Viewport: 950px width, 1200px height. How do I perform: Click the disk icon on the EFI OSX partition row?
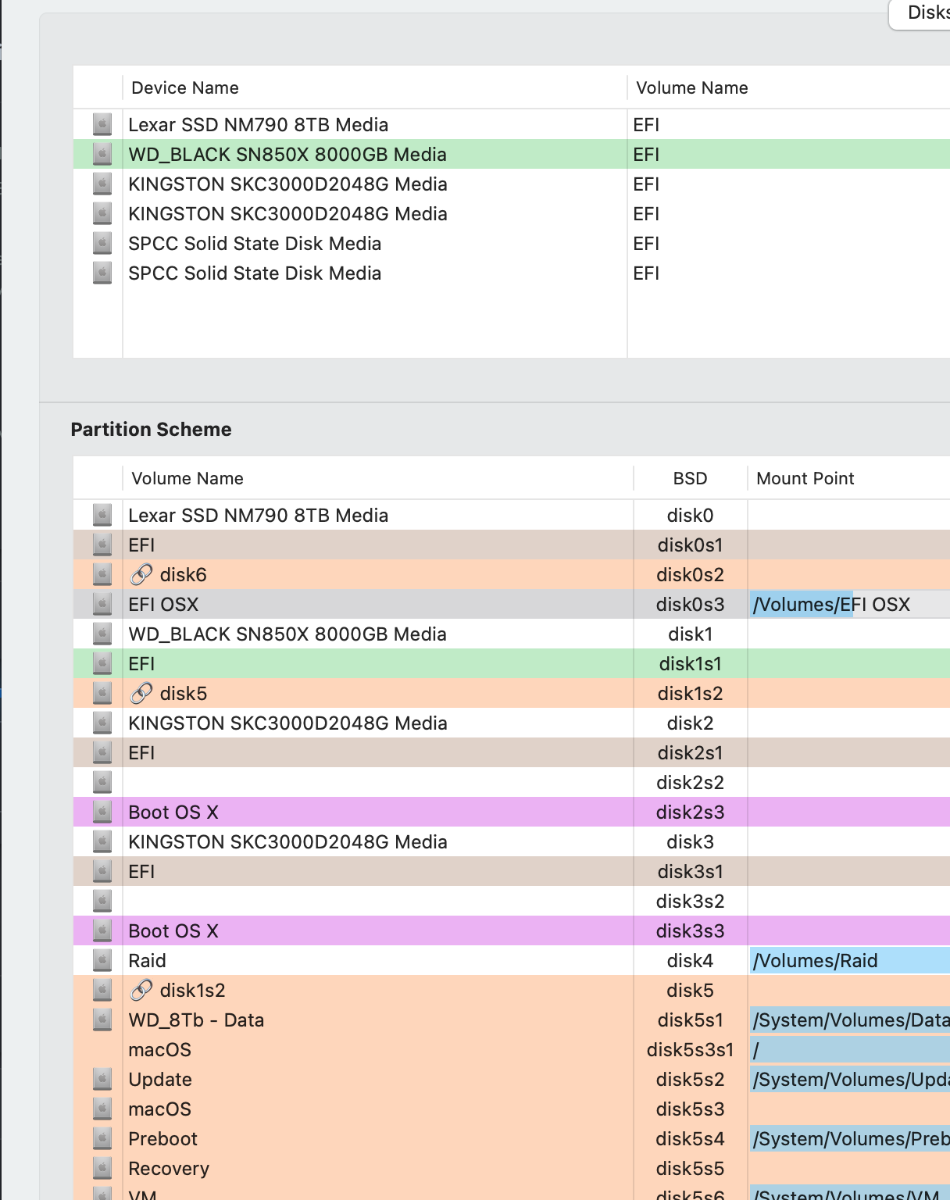click(x=102, y=605)
